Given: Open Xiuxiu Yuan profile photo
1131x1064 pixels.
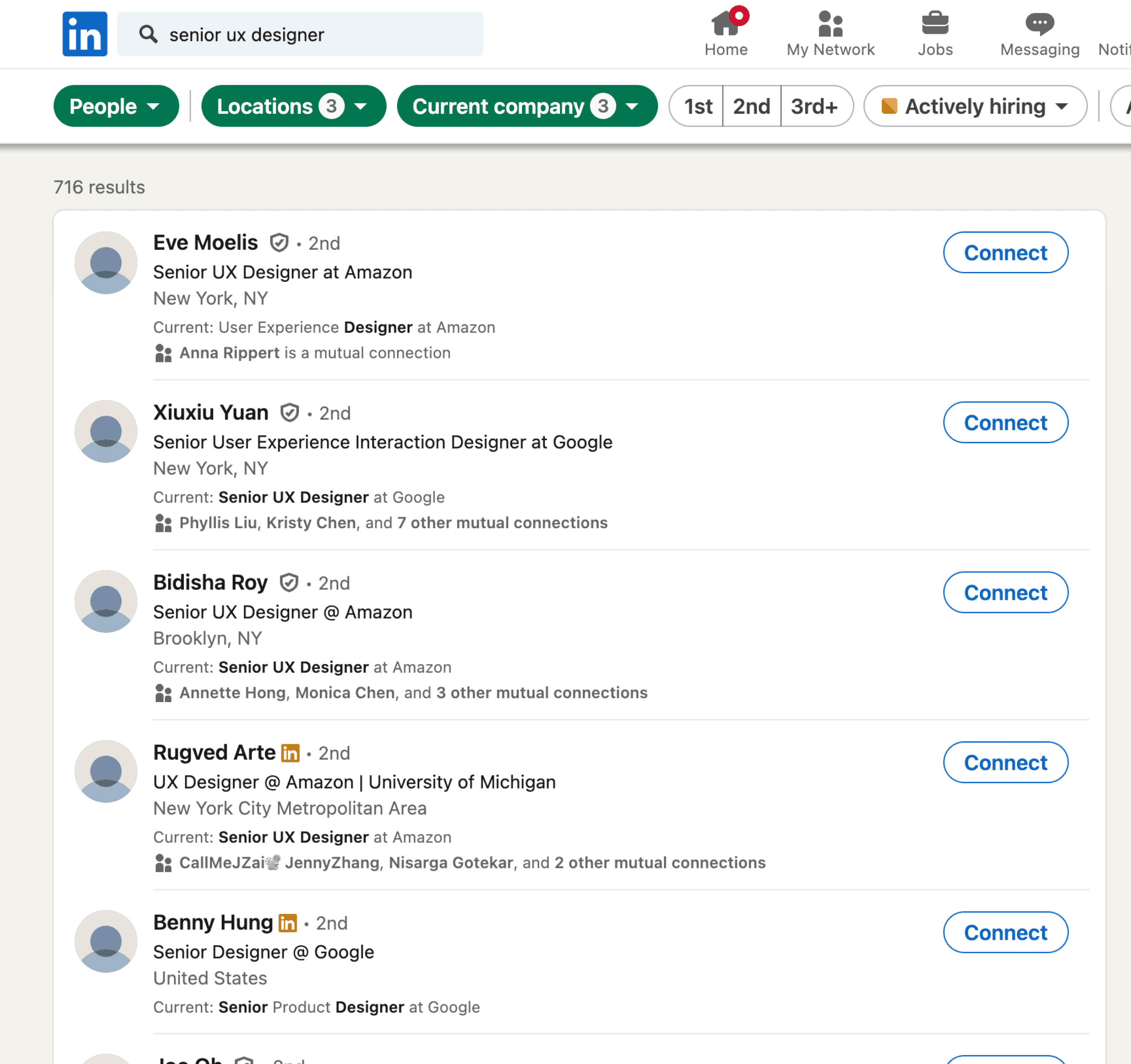Looking at the screenshot, I should (106, 432).
